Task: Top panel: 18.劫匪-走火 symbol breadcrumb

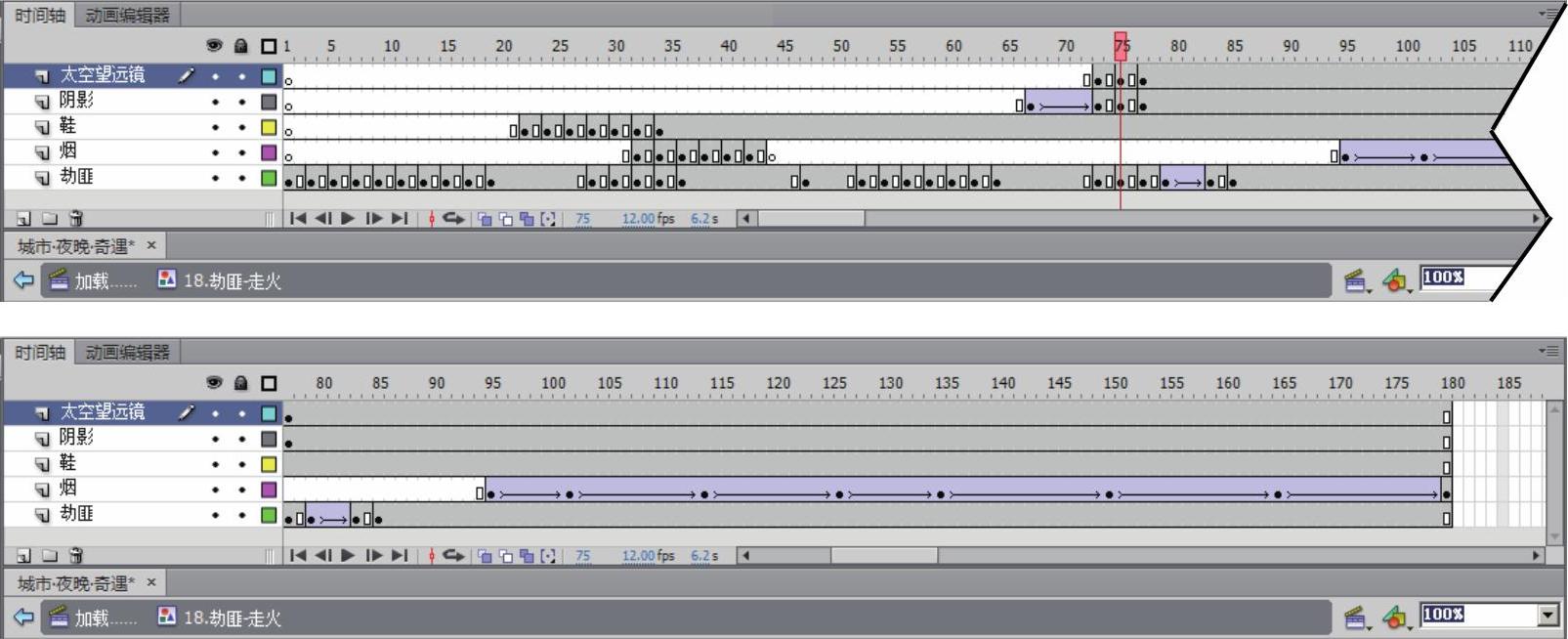Action: click(220, 281)
